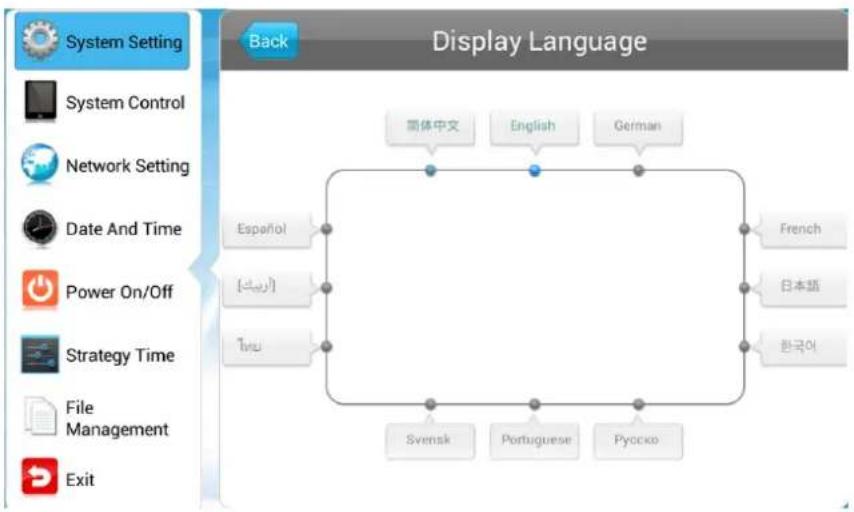Click the System Setting gear icon
This screenshot has width=854, height=512.
[x=40, y=40]
